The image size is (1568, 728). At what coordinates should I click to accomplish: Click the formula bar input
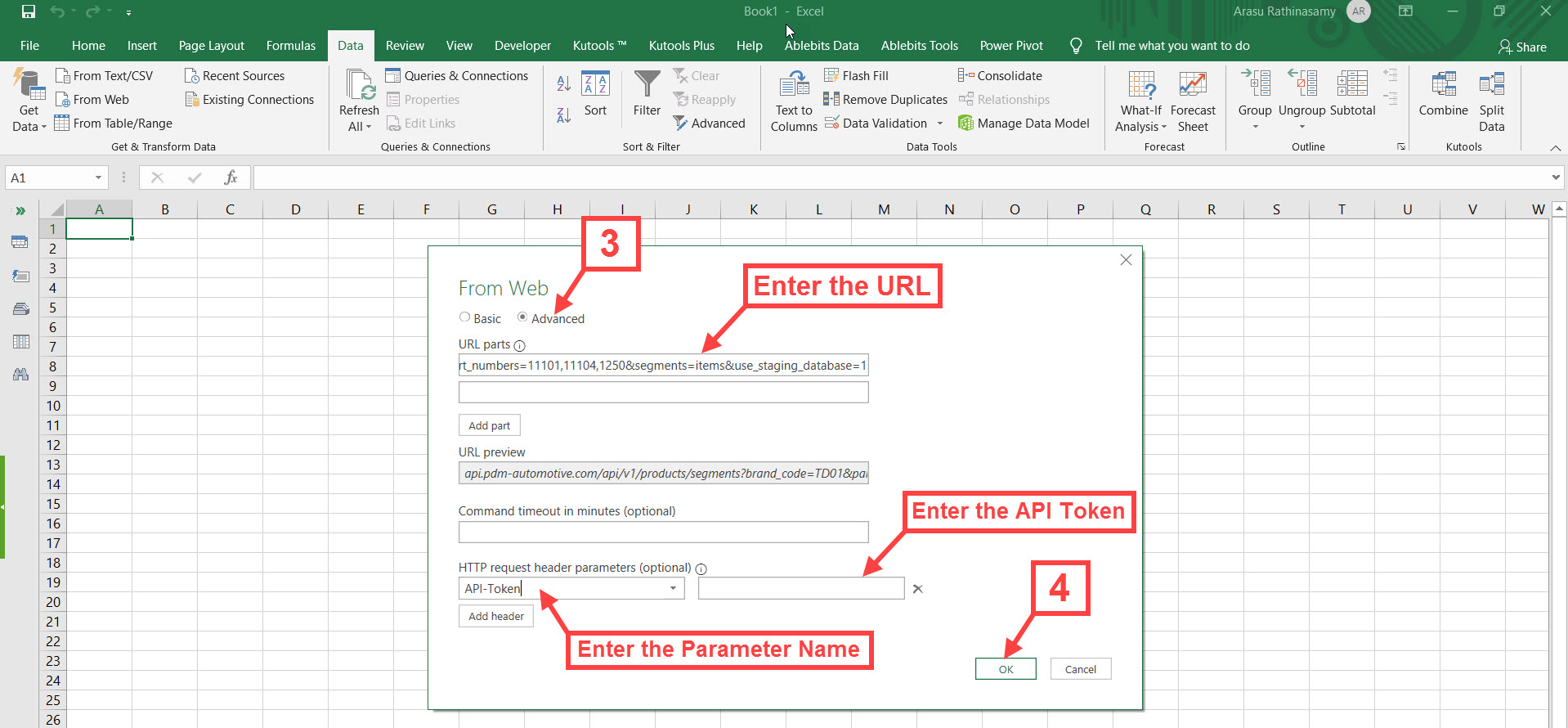coord(901,178)
